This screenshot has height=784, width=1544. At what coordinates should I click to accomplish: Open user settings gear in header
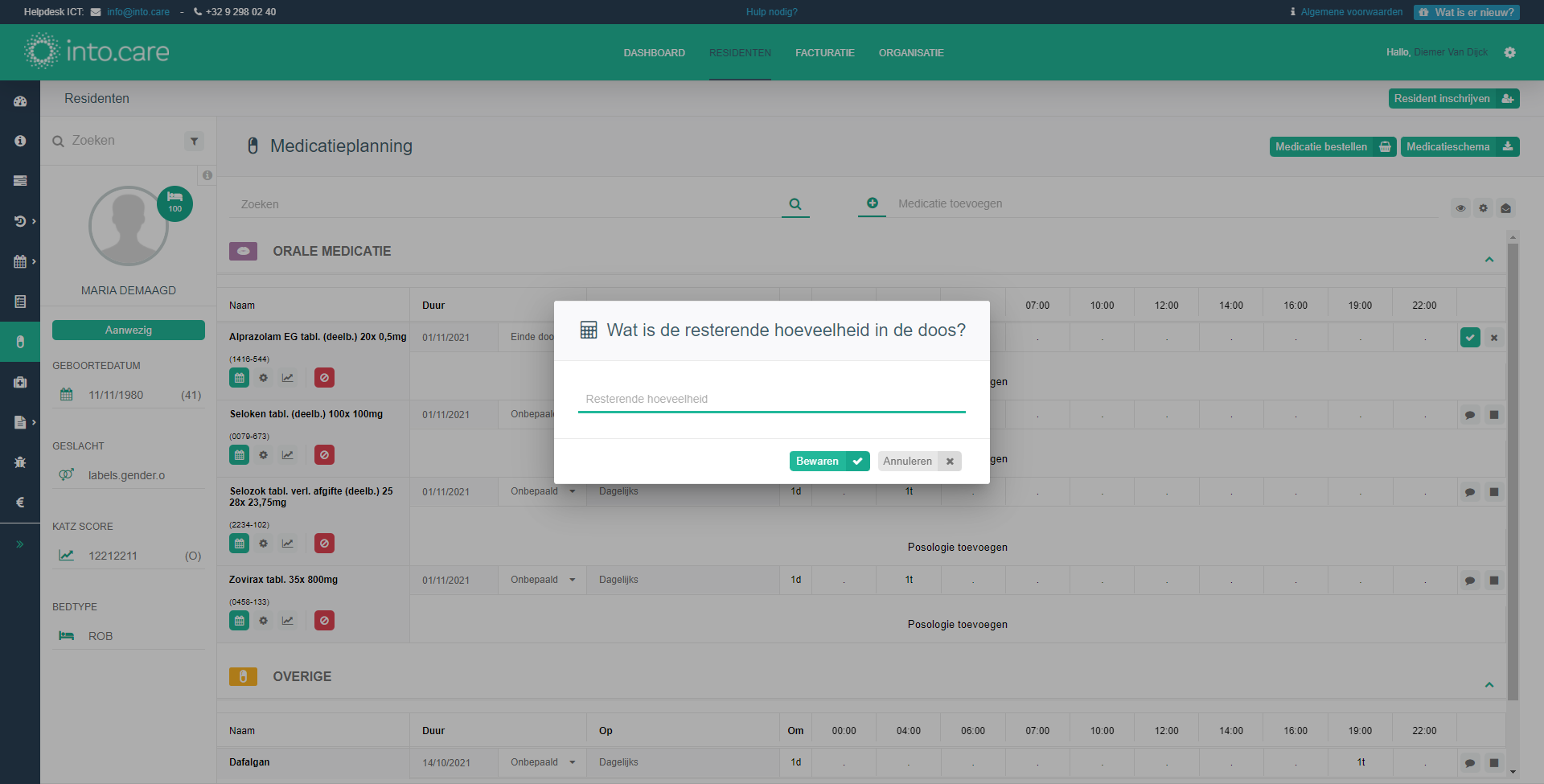[1509, 52]
